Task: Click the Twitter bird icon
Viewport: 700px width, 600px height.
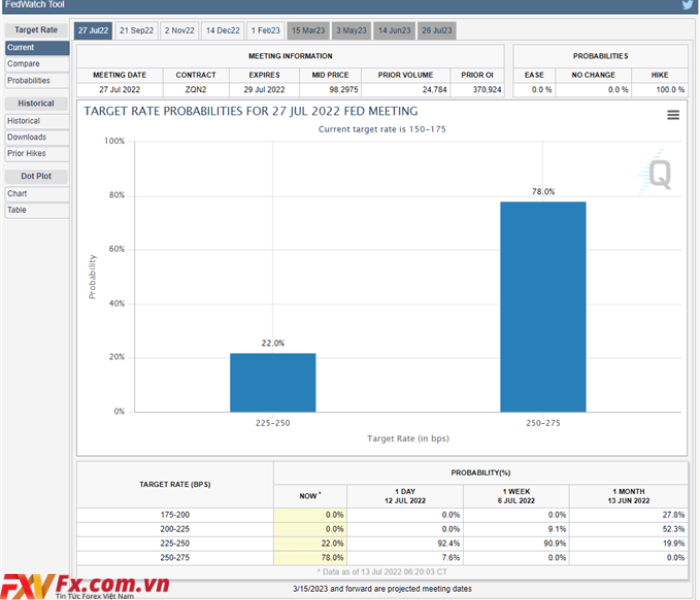Action: tap(688, 5)
